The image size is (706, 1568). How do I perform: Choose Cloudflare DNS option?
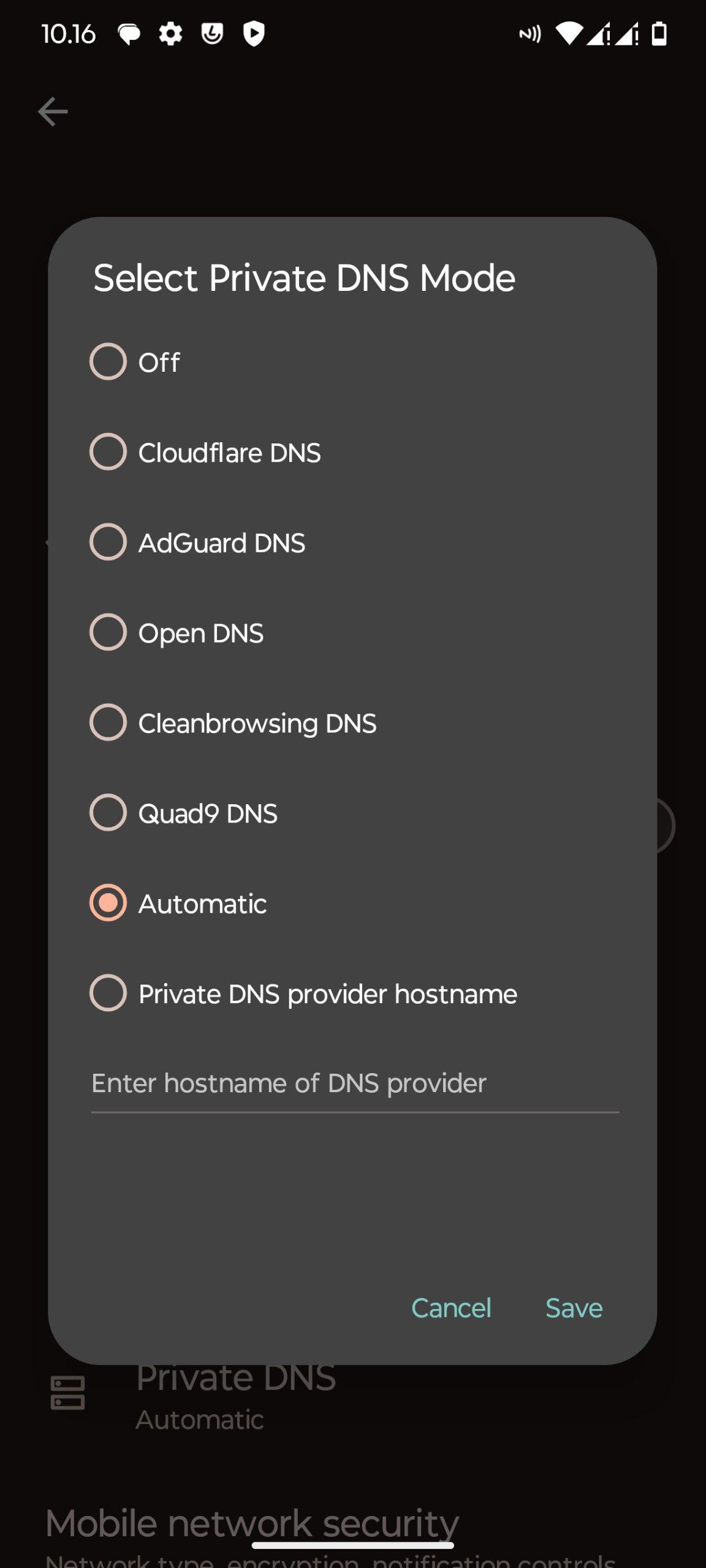click(x=108, y=452)
